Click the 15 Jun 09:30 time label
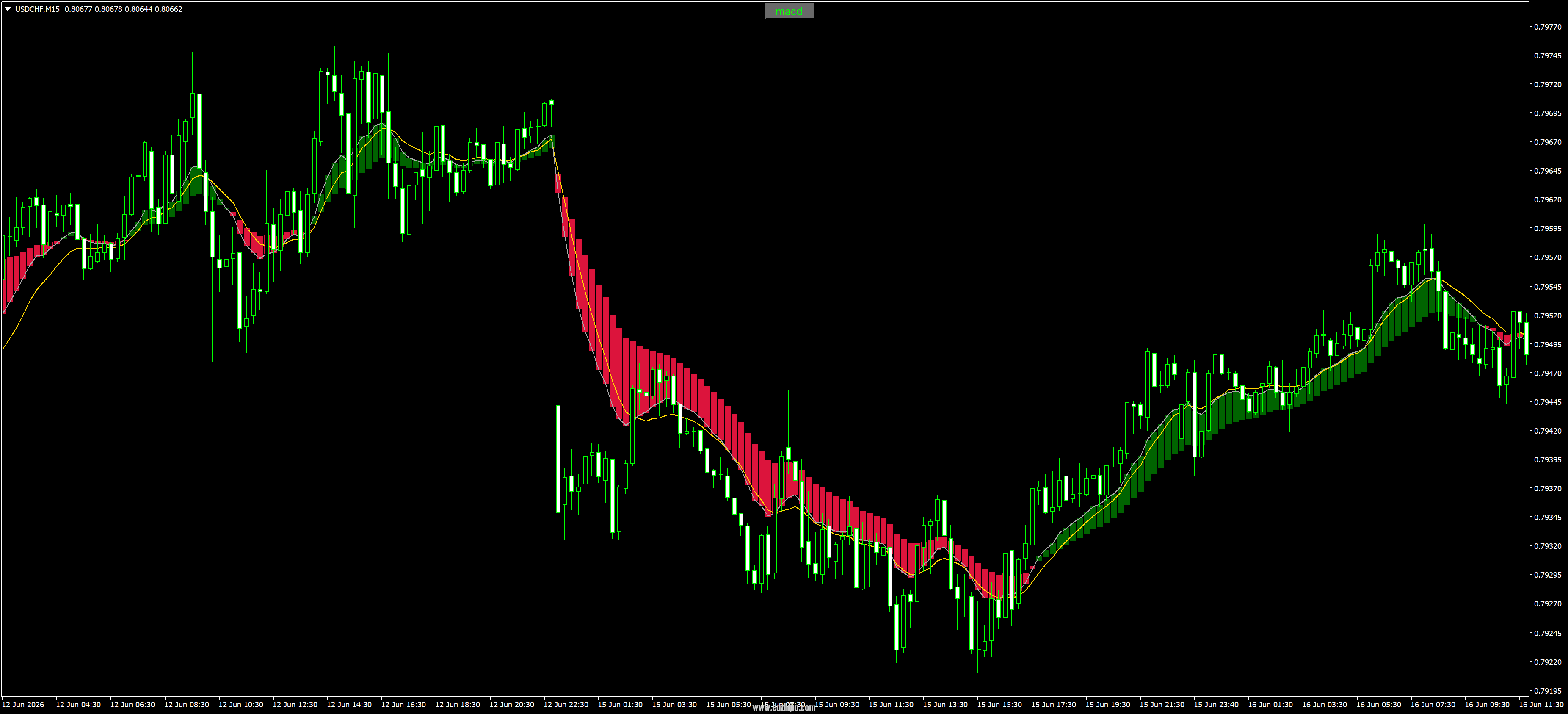The width and height of the screenshot is (1568, 714). point(837,705)
